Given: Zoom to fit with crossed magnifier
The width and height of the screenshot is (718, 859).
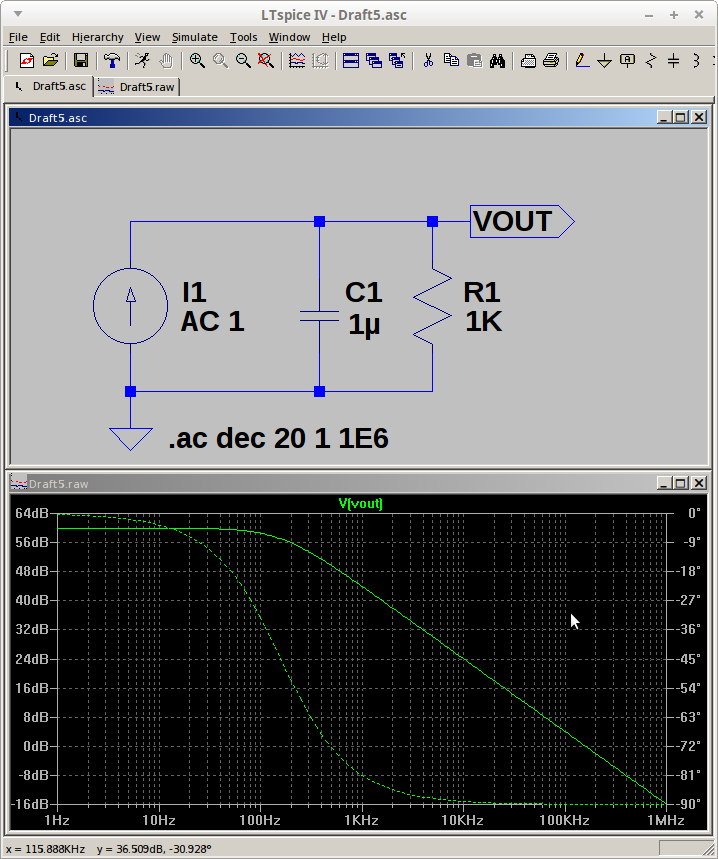Looking at the screenshot, I should pos(266,60).
